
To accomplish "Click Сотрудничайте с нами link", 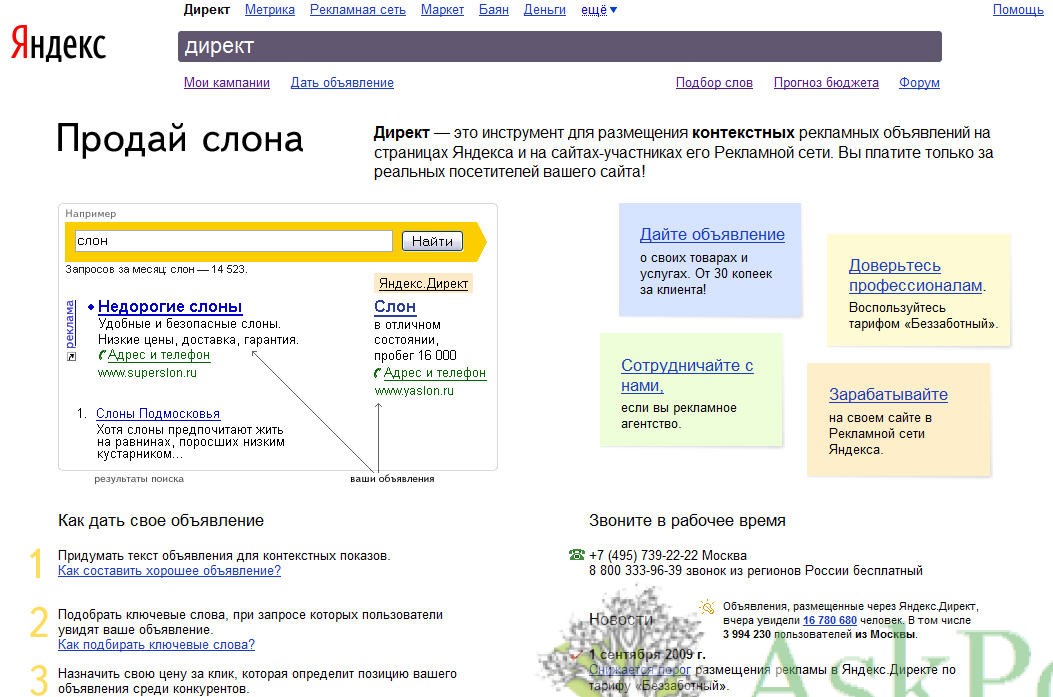I will (687, 375).
